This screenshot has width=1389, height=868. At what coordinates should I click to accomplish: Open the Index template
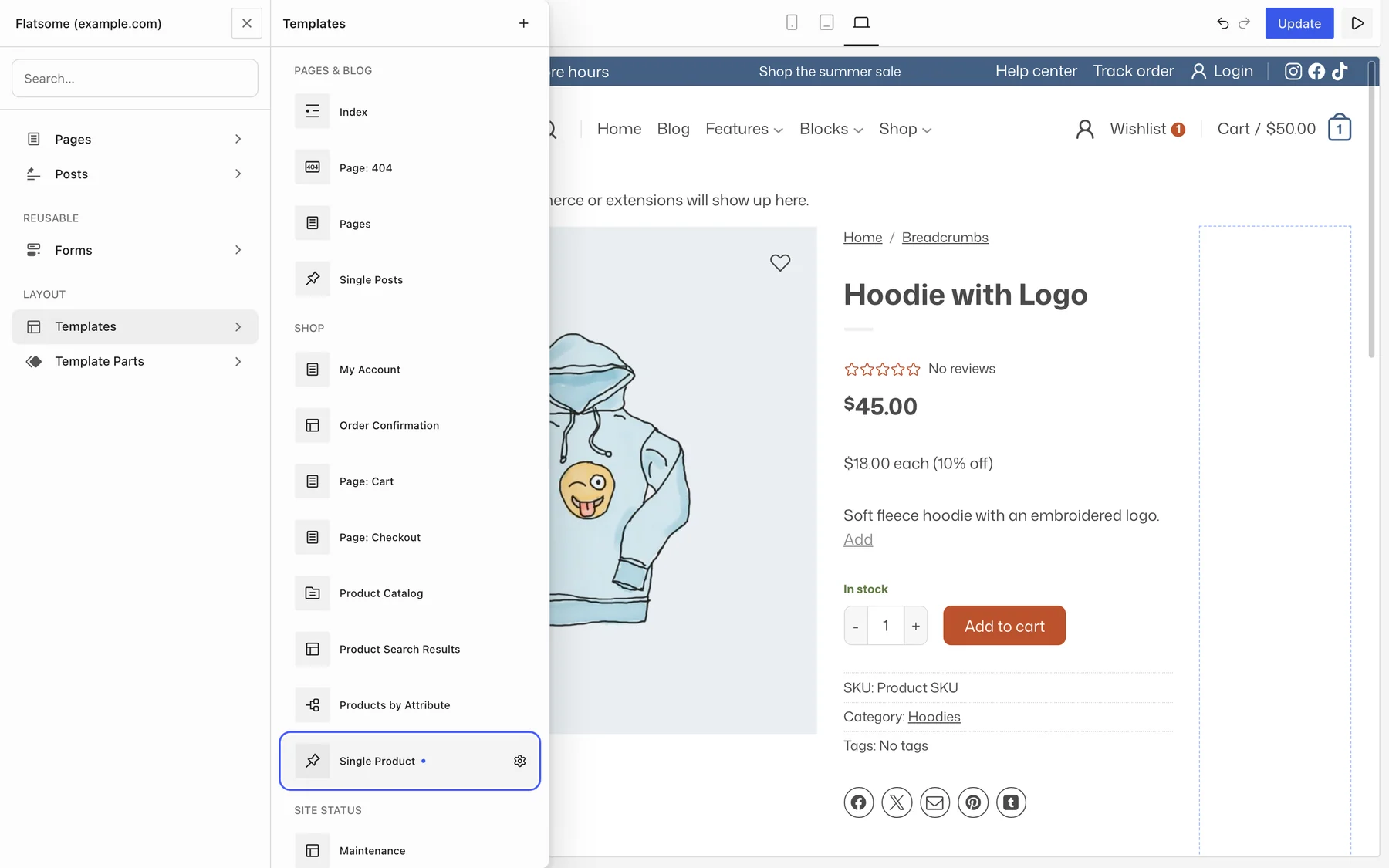pyautogui.click(x=410, y=112)
